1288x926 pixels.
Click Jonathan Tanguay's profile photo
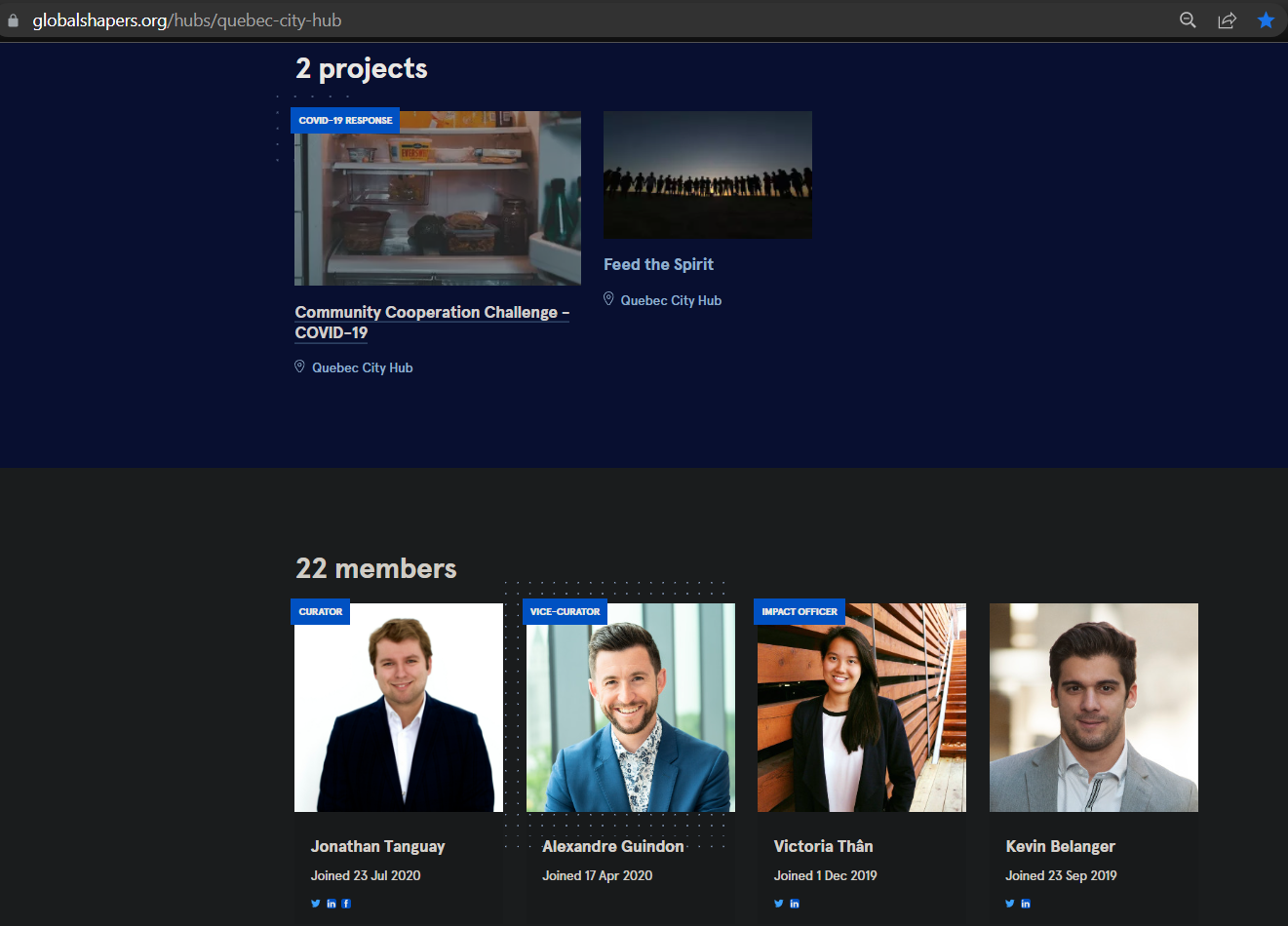(399, 708)
